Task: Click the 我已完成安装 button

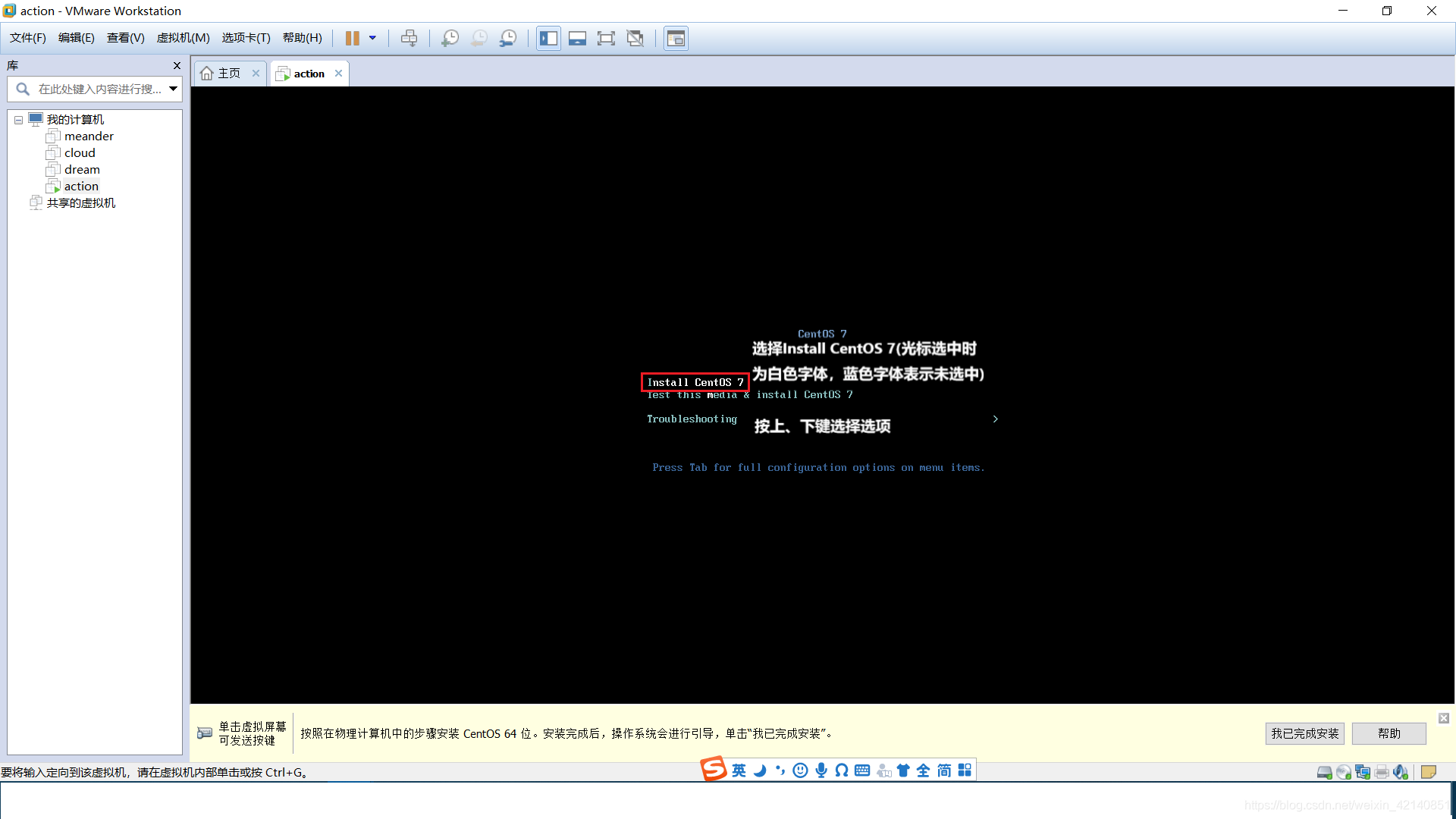Action: click(1304, 733)
